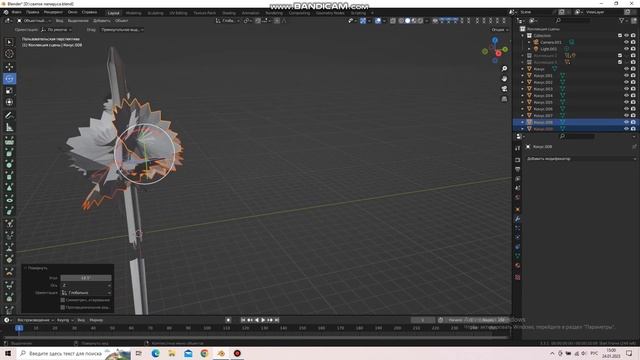Screen dimensions: 640x360
Task: Enable the second checkbox in Rotate operator panel
Action: 62,307
